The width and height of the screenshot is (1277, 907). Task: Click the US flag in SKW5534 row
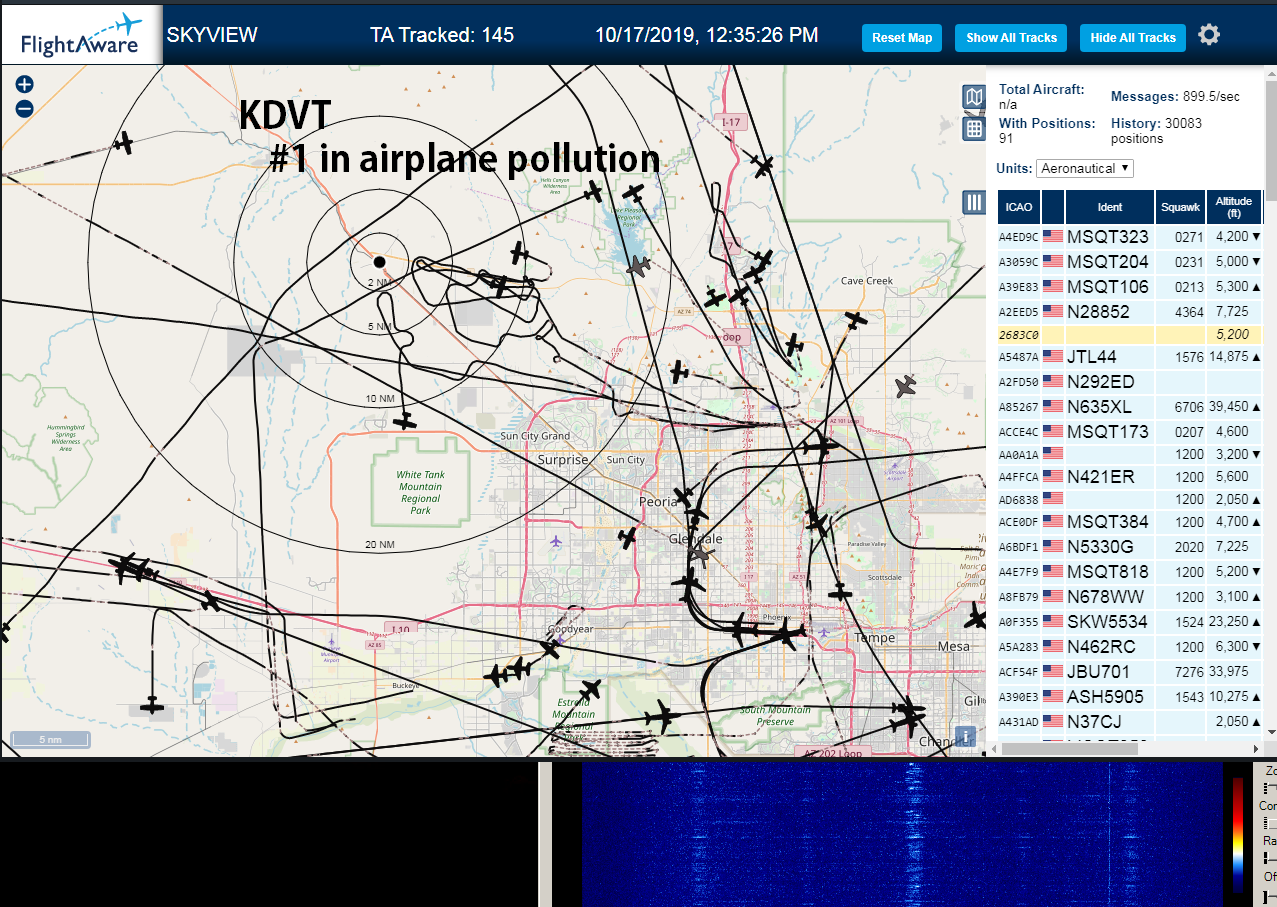[x=1053, y=621]
